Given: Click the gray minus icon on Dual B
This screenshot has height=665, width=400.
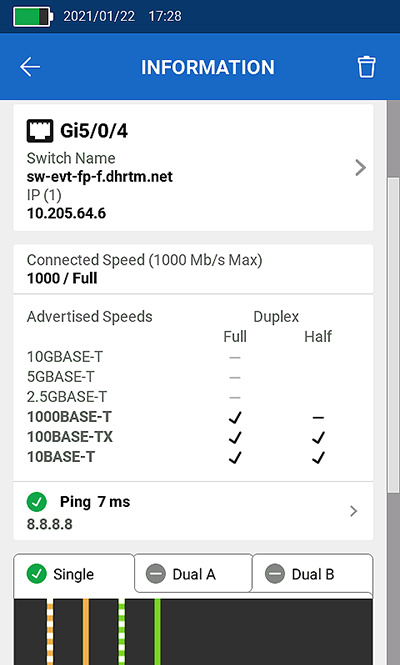Looking at the screenshot, I should (x=275, y=574).
